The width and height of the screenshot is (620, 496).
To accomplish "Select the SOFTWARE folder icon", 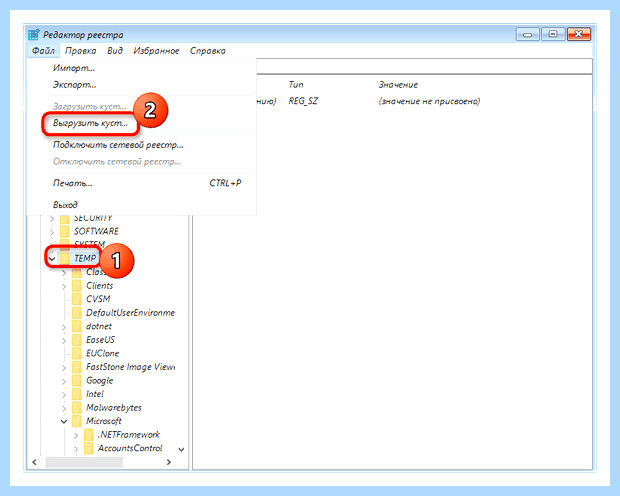I will [x=64, y=231].
